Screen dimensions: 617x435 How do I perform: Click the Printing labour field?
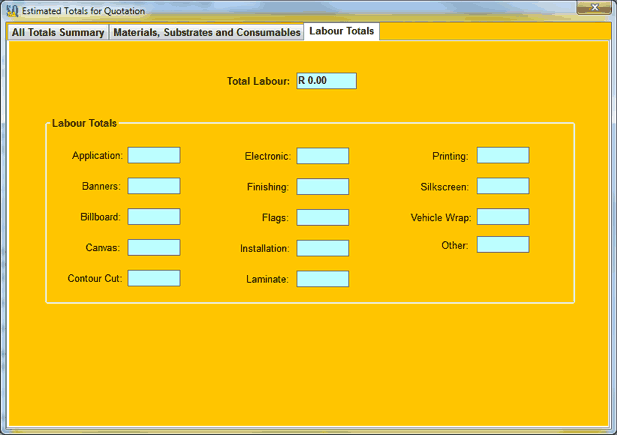[503, 155]
